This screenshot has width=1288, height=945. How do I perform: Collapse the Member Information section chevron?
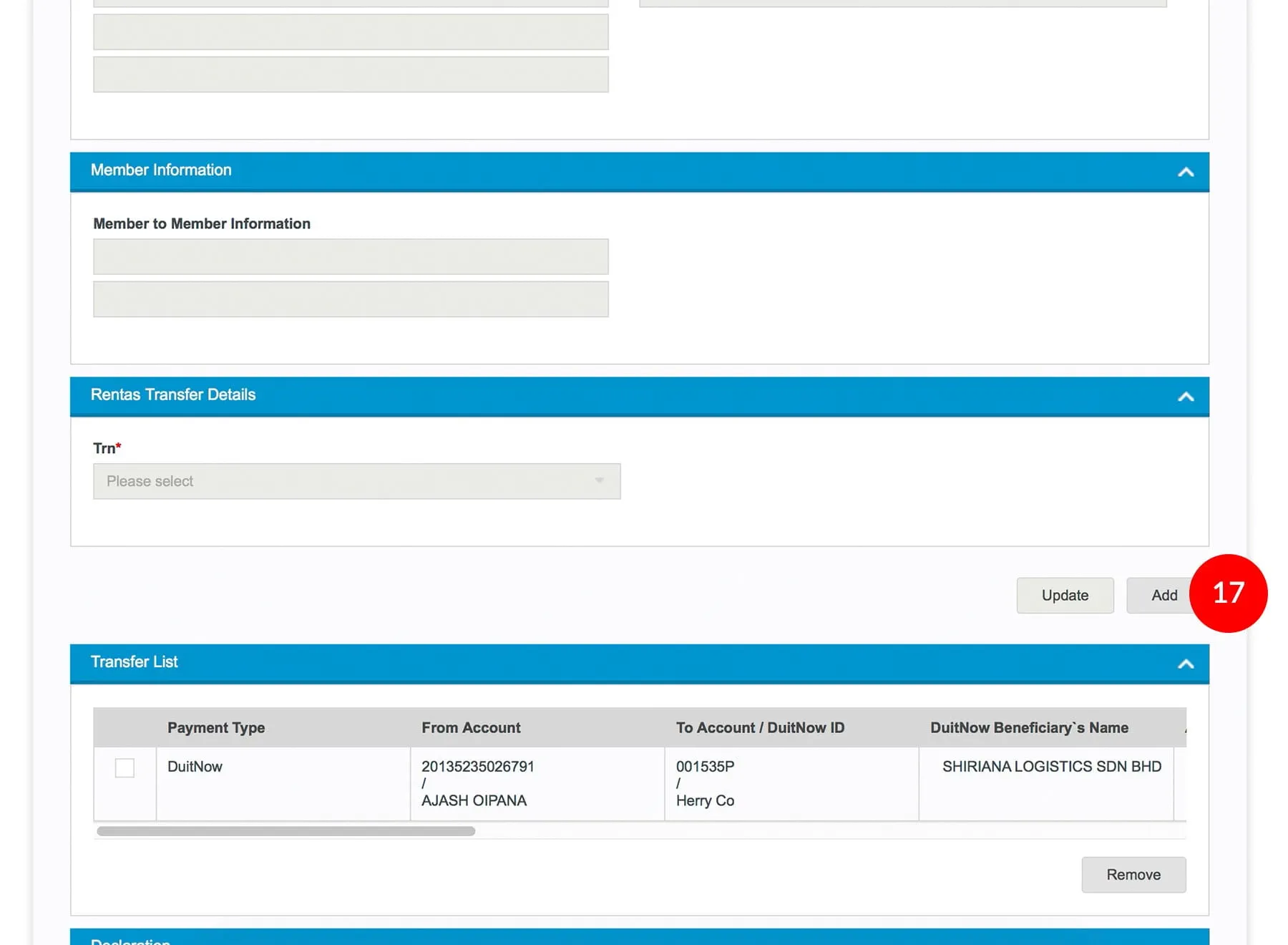pos(1185,172)
